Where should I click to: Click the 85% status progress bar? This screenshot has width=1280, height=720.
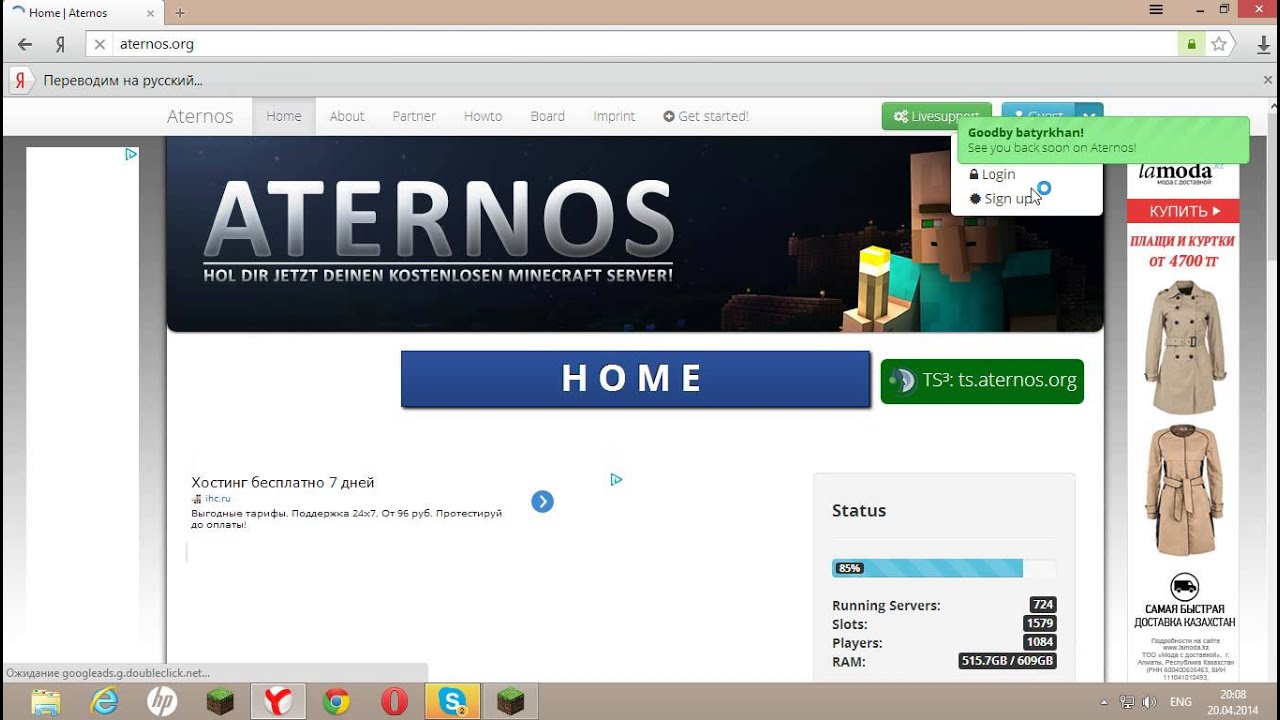943,568
